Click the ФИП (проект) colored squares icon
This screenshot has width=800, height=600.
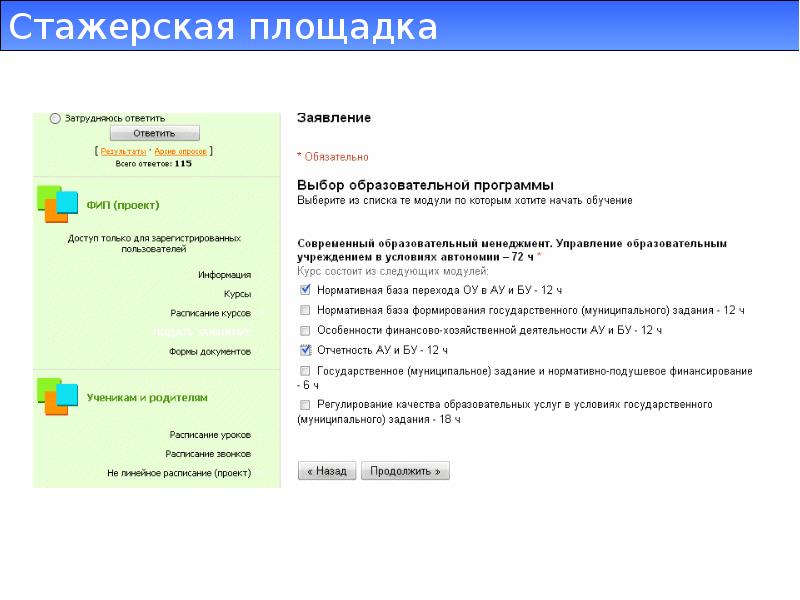[x=57, y=204]
